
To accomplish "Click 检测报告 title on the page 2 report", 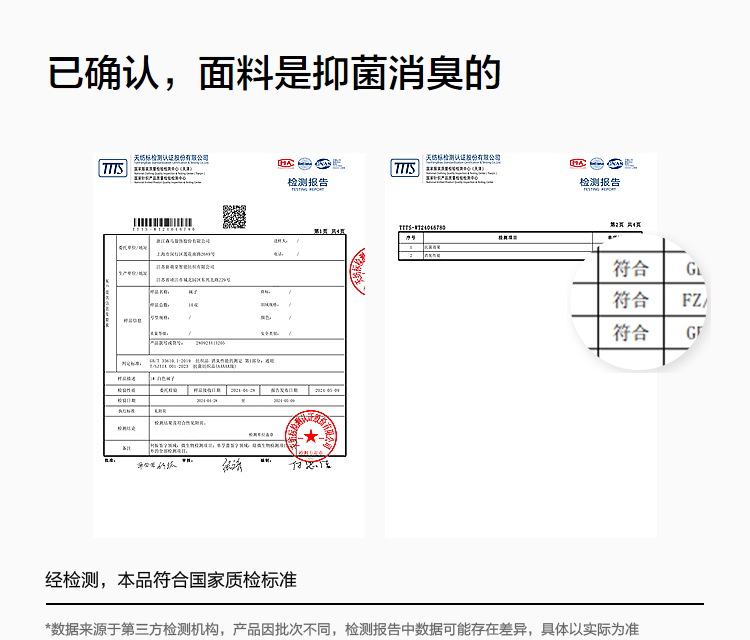I will [x=600, y=182].
